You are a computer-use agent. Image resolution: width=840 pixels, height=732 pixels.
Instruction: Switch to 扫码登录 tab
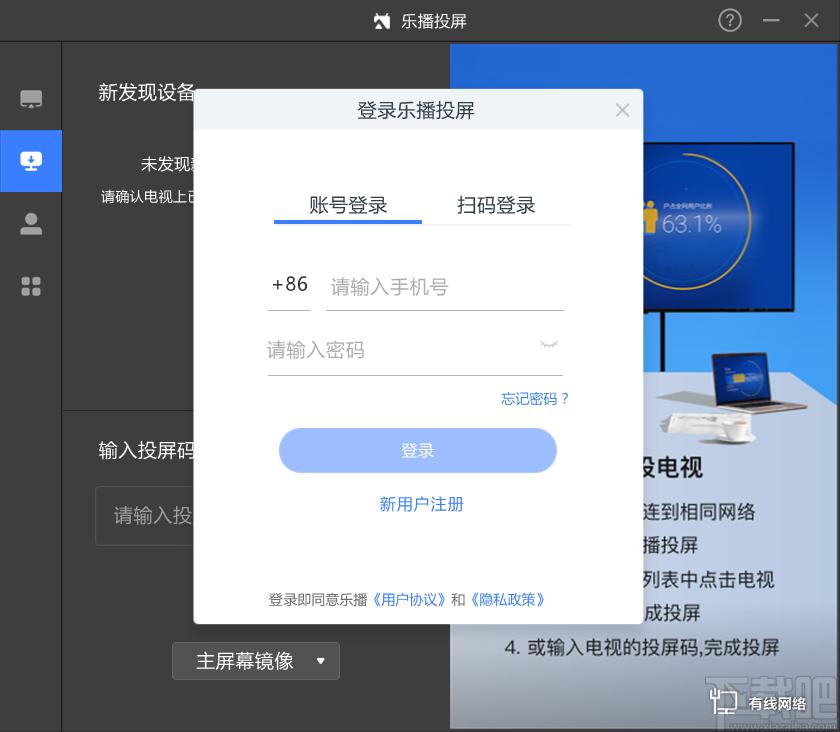point(496,206)
